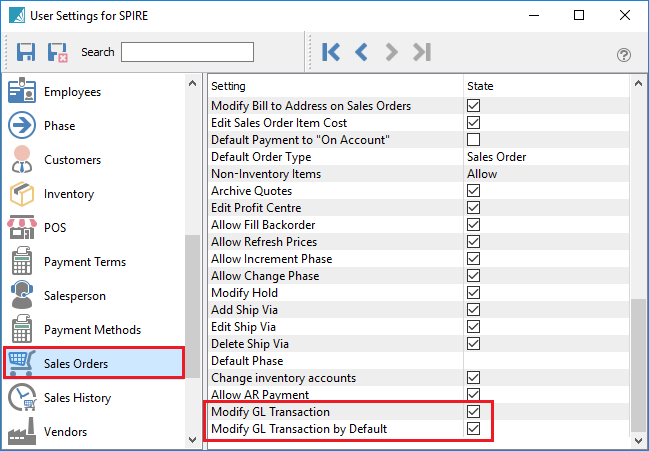Click category list scroll up arrow
Viewport: 649px width, 451px height.
click(x=192, y=83)
